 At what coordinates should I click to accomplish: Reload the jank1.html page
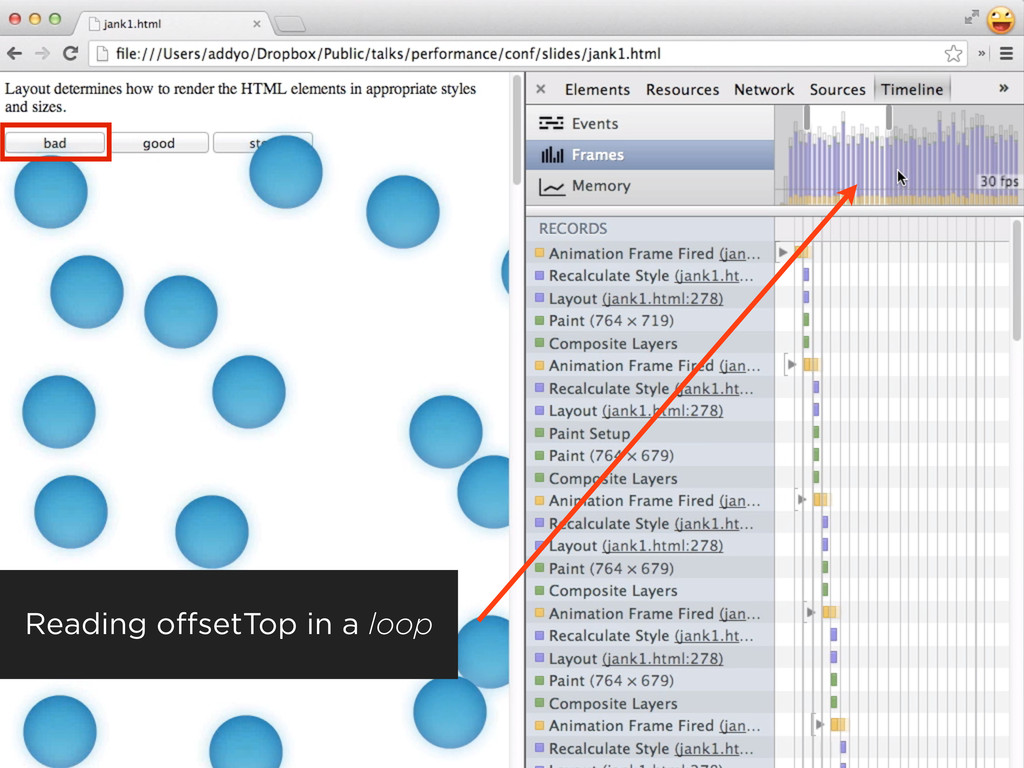click(70, 54)
